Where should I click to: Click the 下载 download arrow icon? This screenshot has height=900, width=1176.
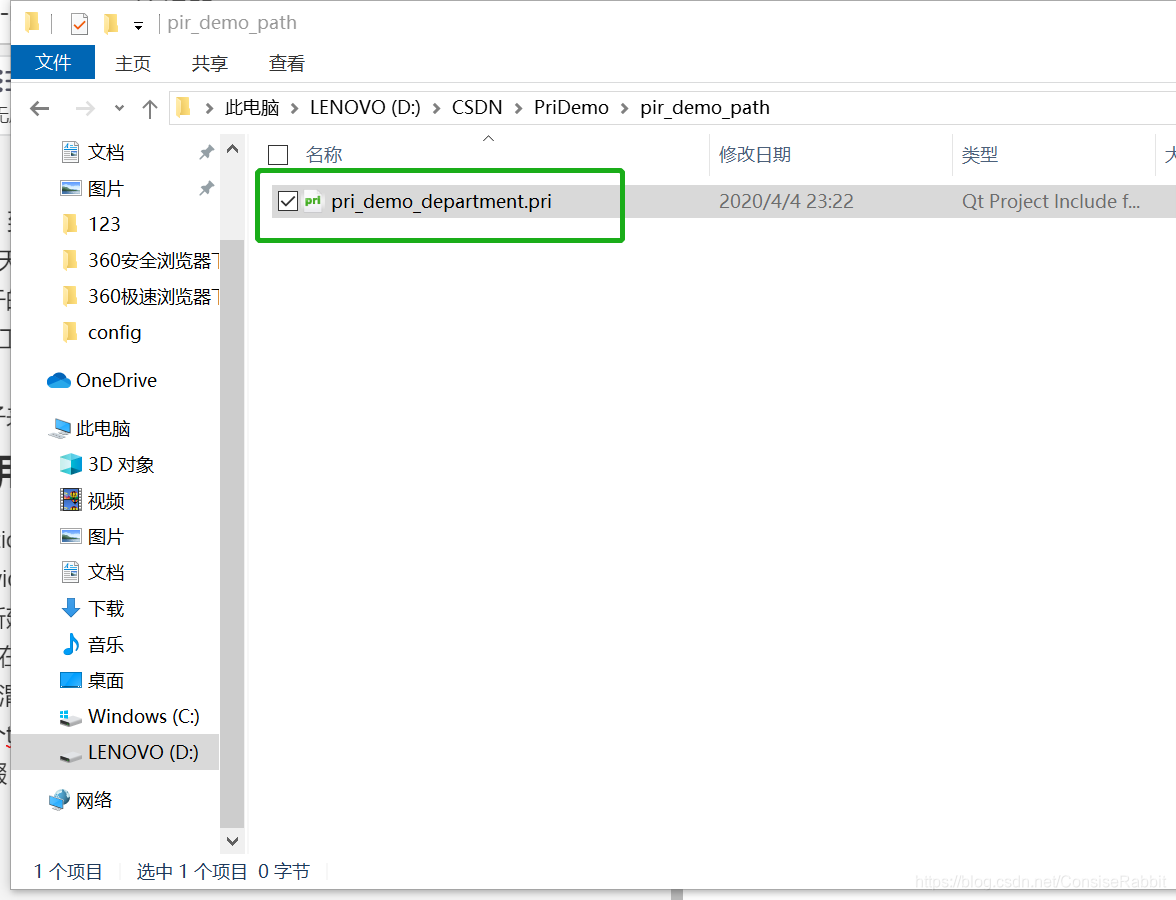coord(70,608)
